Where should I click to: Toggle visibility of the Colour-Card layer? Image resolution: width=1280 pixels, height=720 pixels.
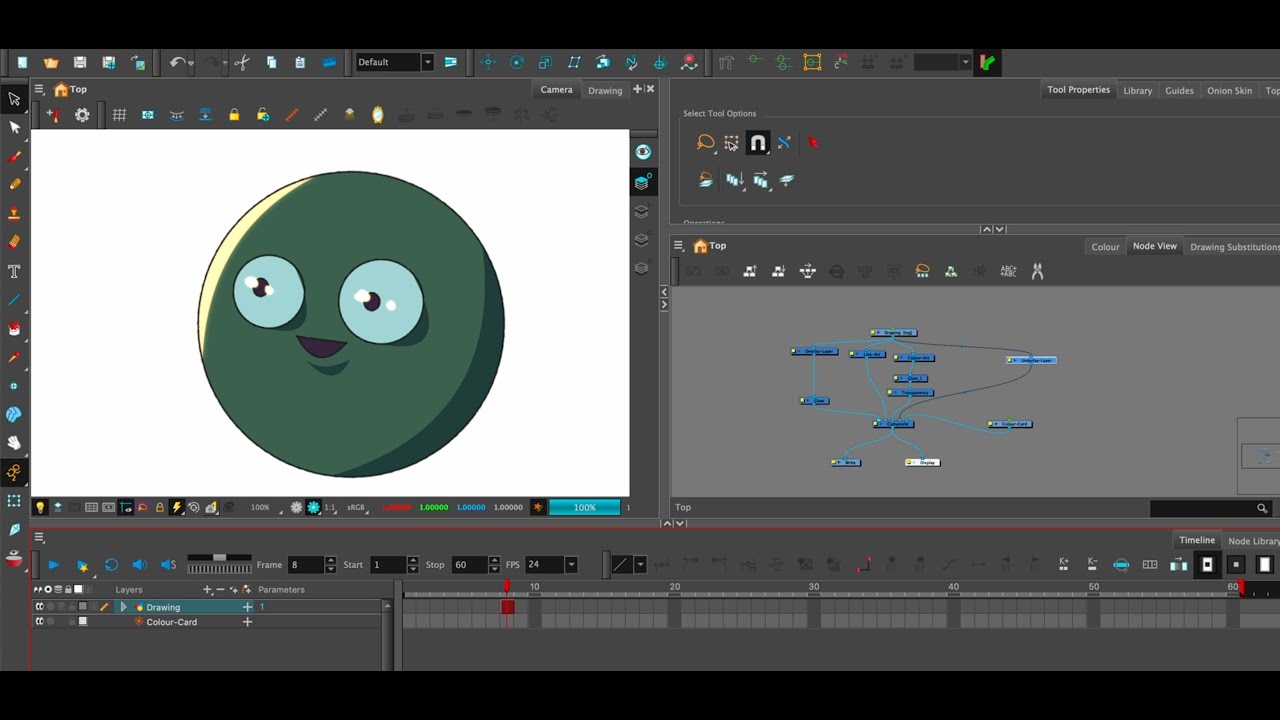[40, 622]
